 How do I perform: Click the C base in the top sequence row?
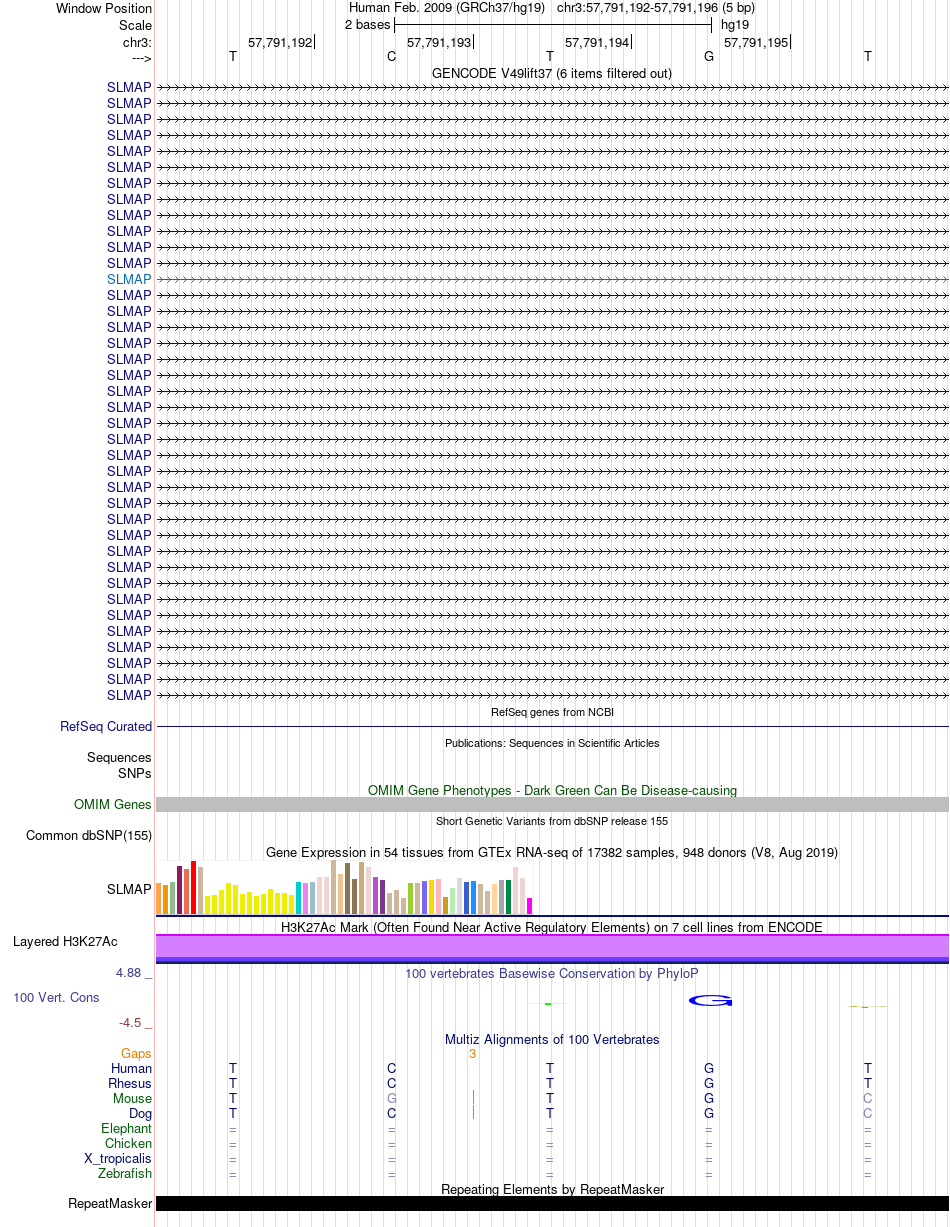coord(391,57)
